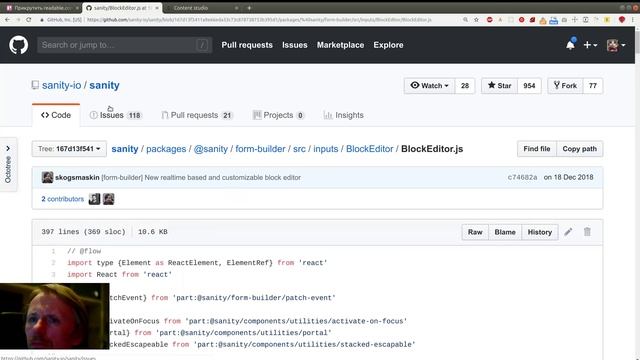
Task: Open the stargazers count 954
Action: coord(529,86)
